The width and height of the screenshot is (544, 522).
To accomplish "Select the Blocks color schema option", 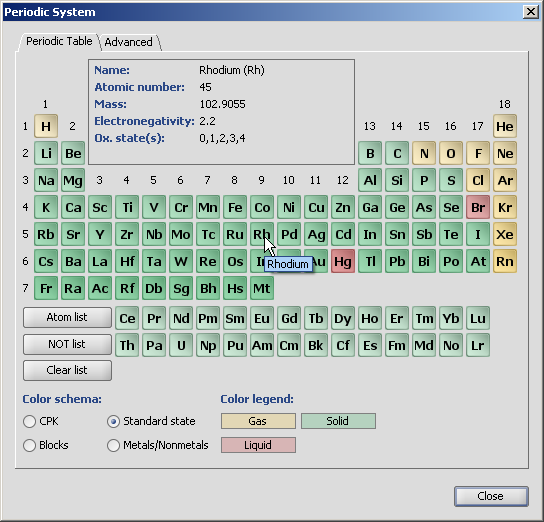I will (x=45, y=445).
